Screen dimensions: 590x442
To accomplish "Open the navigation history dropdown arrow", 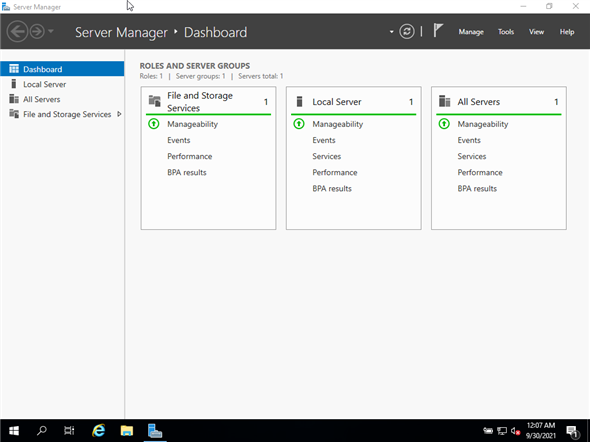I will point(51,31).
